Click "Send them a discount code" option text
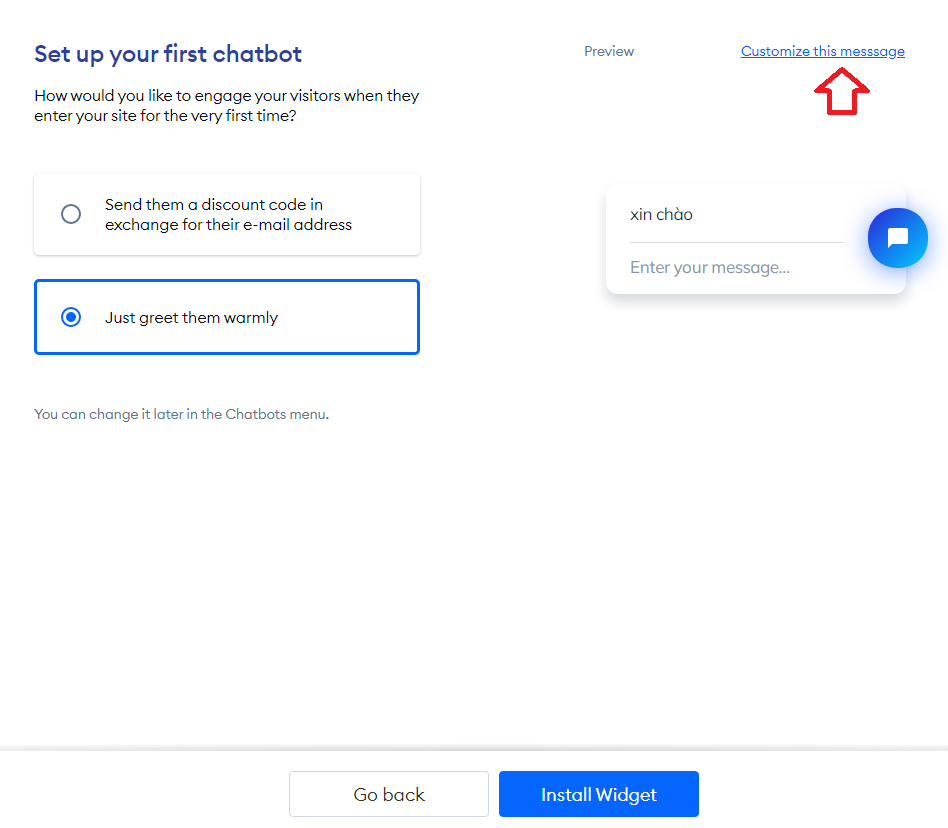Image resolution: width=948 pixels, height=828 pixels. (x=214, y=205)
